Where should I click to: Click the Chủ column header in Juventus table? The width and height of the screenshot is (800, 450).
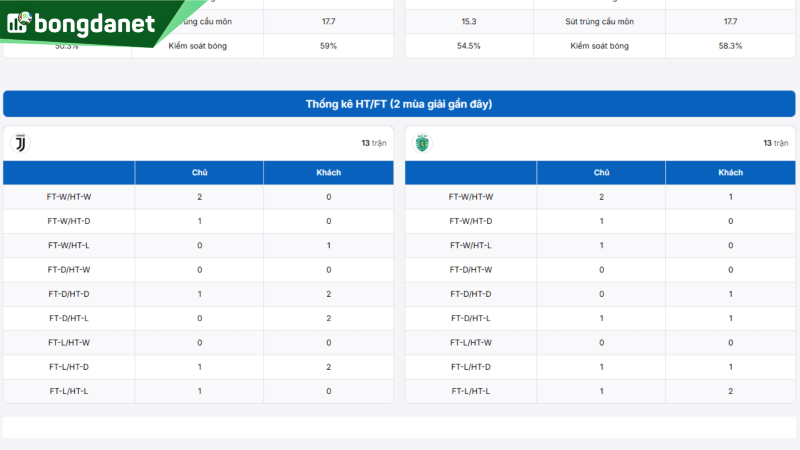click(199, 172)
